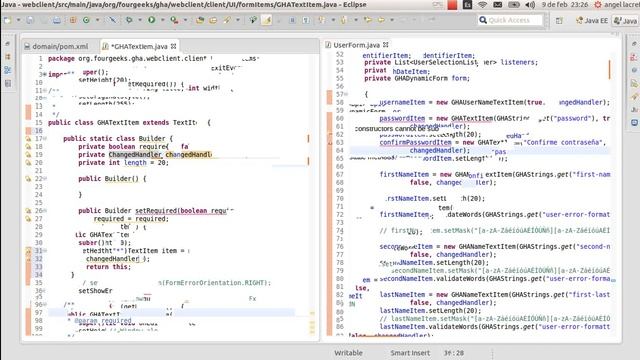Click the green Run button

pos(151,20)
